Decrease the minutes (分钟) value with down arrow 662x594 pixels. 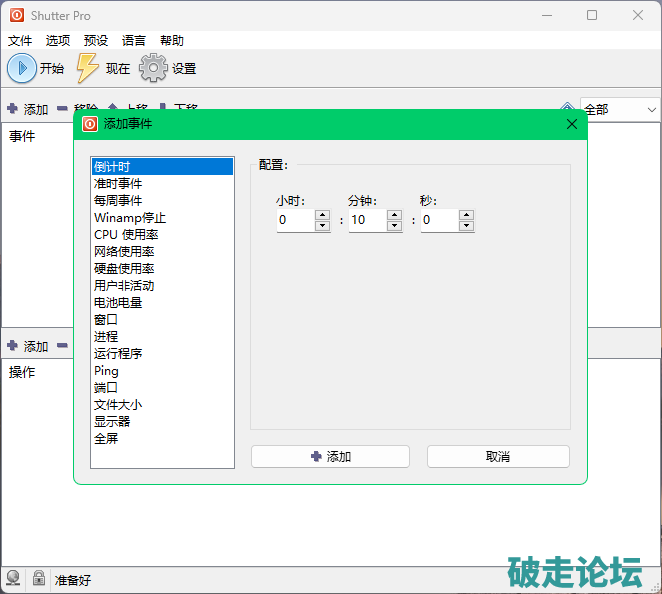(394, 226)
